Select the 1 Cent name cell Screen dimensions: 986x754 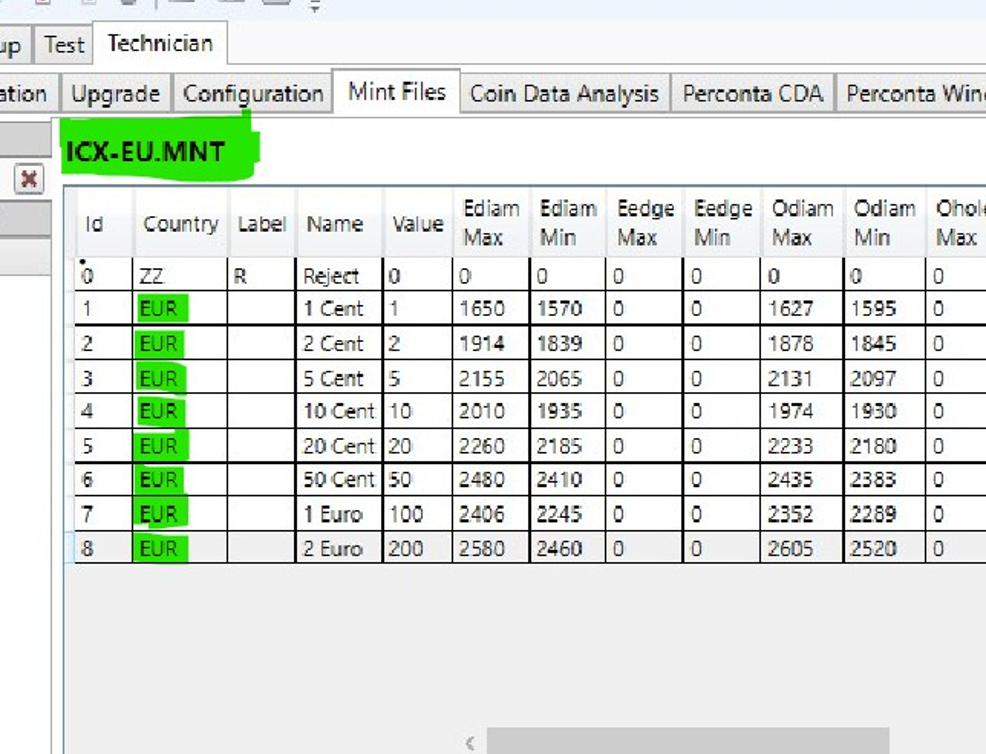(338, 308)
